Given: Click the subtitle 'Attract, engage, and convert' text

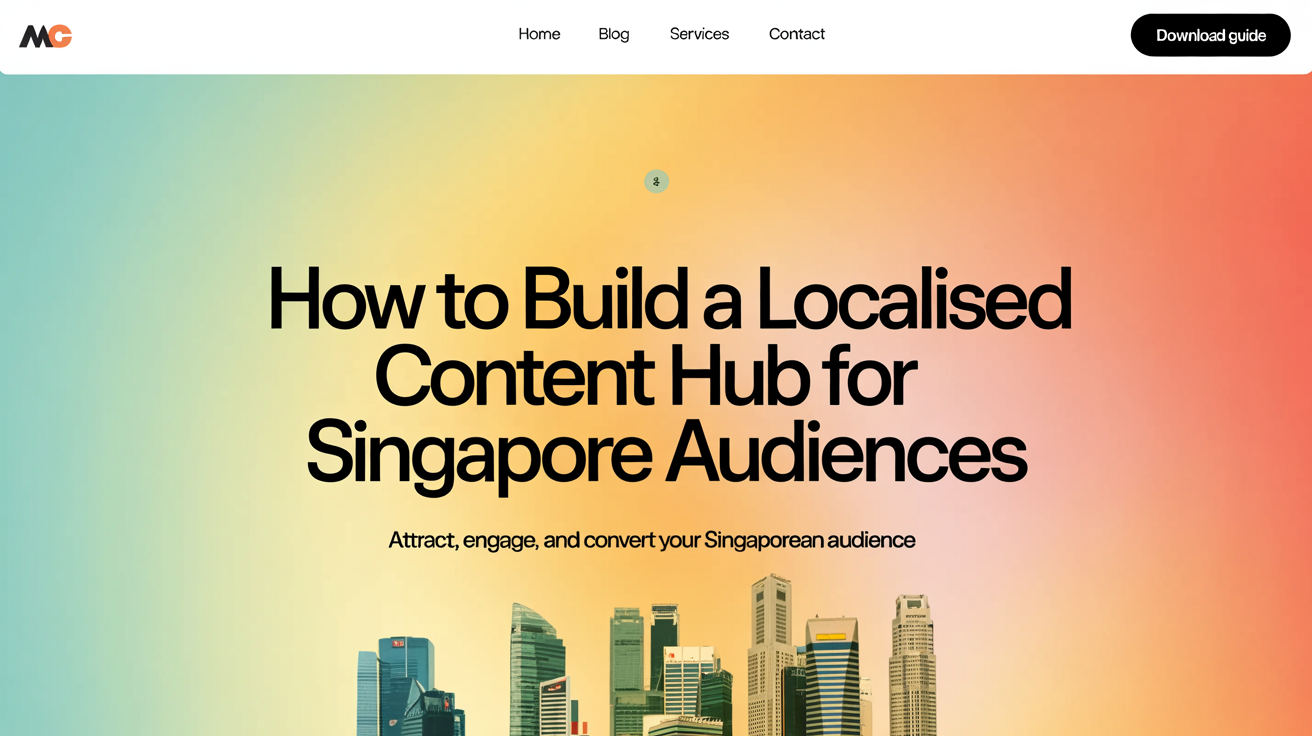Looking at the screenshot, I should 651,540.
